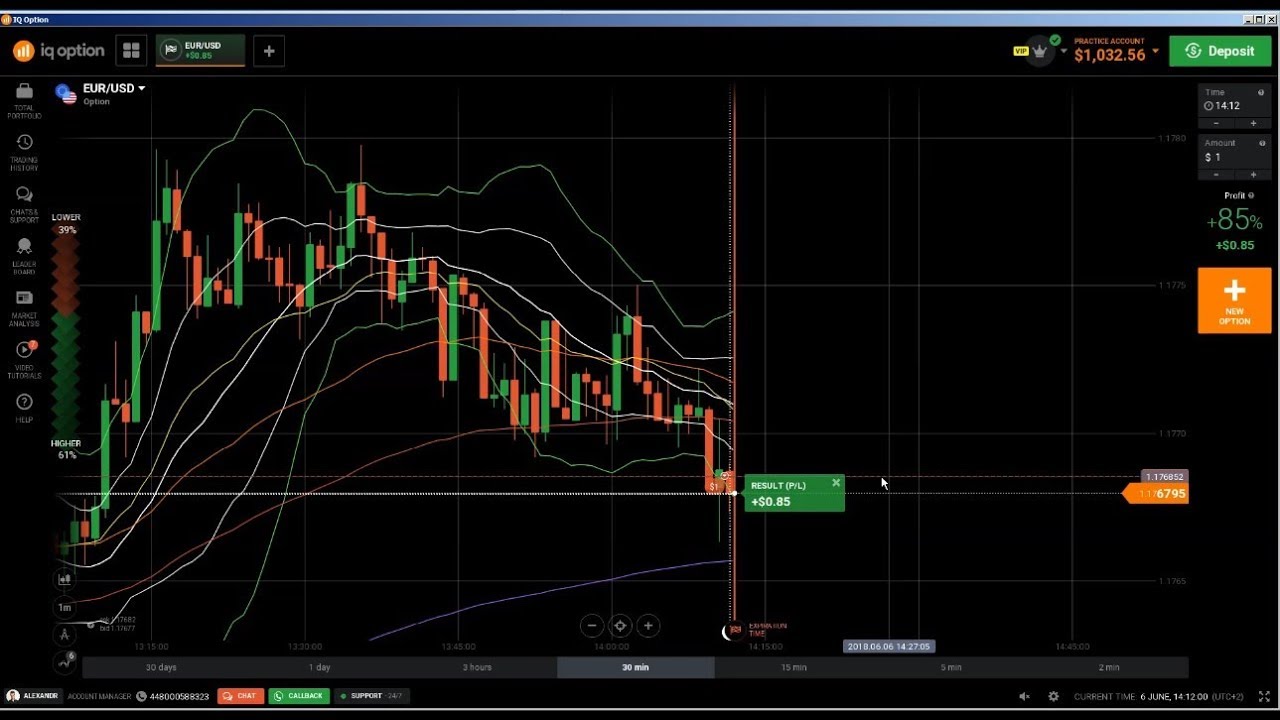The height and width of the screenshot is (720, 1280).
Task: Select the 30 min timeframe
Action: click(x=635, y=667)
